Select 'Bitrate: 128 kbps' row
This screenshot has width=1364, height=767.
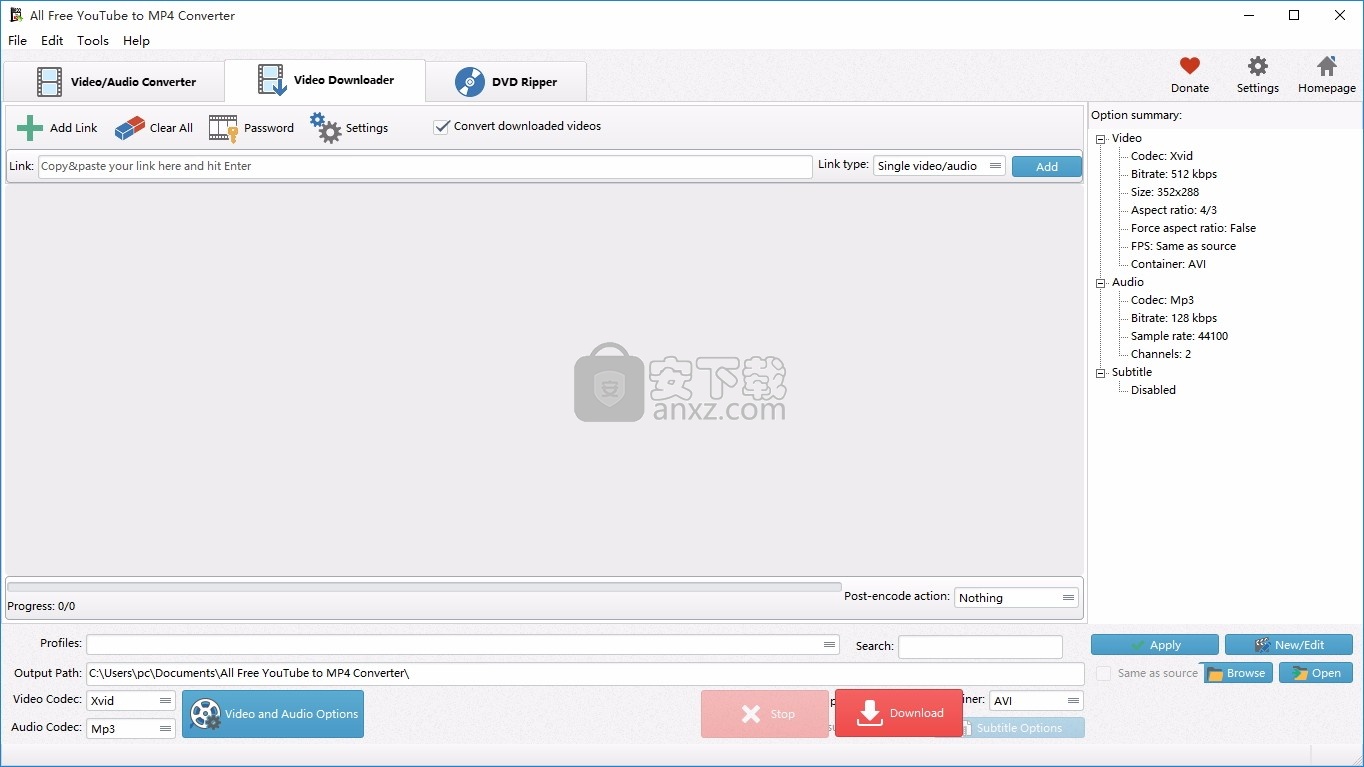point(1174,318)
